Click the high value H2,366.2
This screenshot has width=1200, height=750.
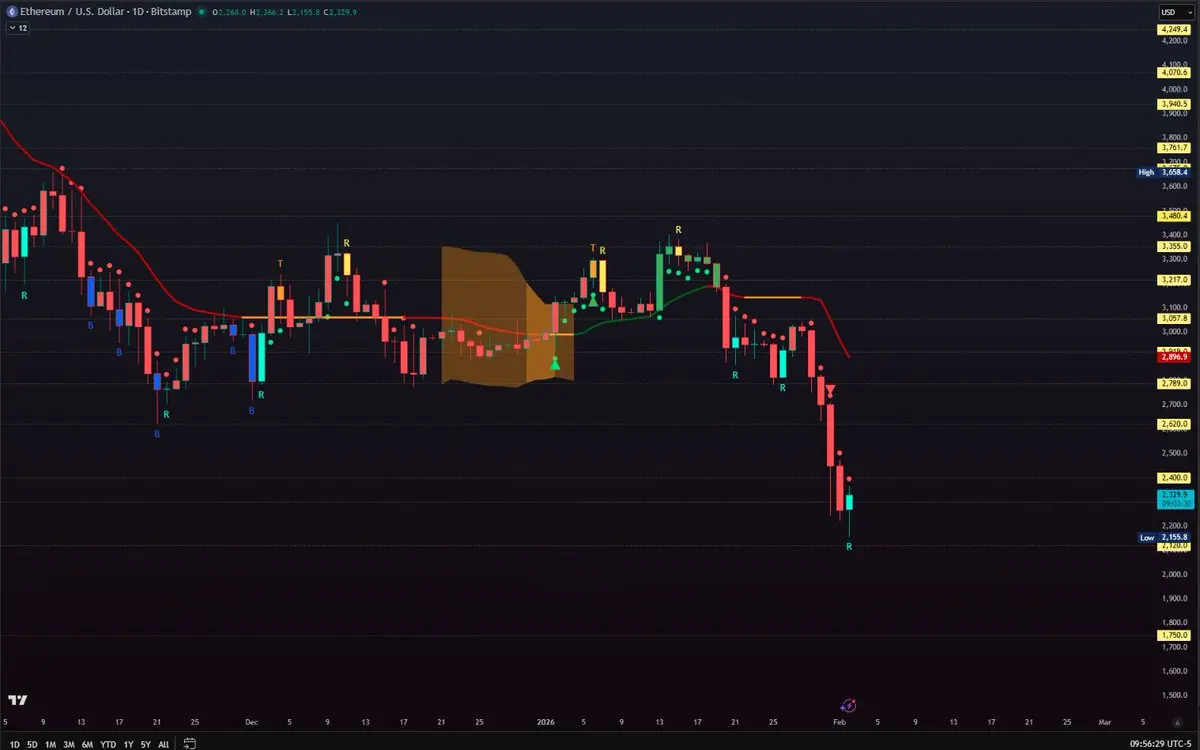(267, 12)
